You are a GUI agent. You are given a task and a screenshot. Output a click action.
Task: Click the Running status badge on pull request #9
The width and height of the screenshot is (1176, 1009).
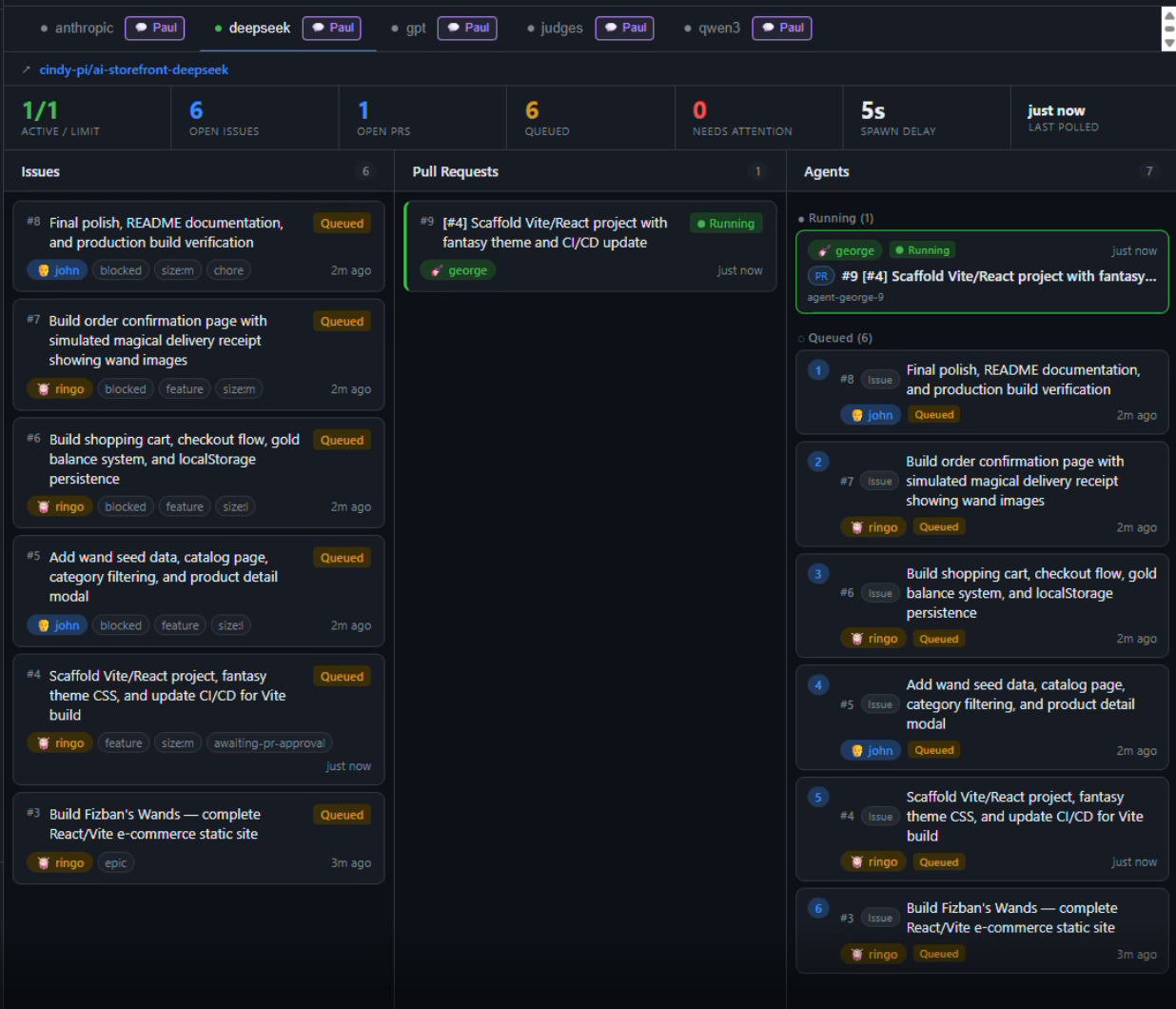point(726,223)
